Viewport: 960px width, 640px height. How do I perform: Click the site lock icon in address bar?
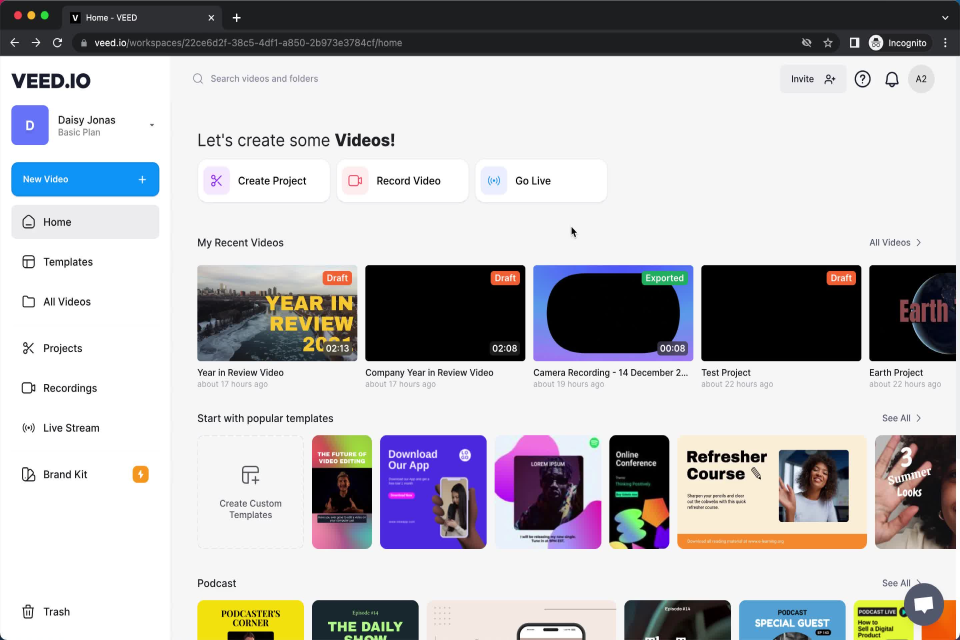coord(84,43)
